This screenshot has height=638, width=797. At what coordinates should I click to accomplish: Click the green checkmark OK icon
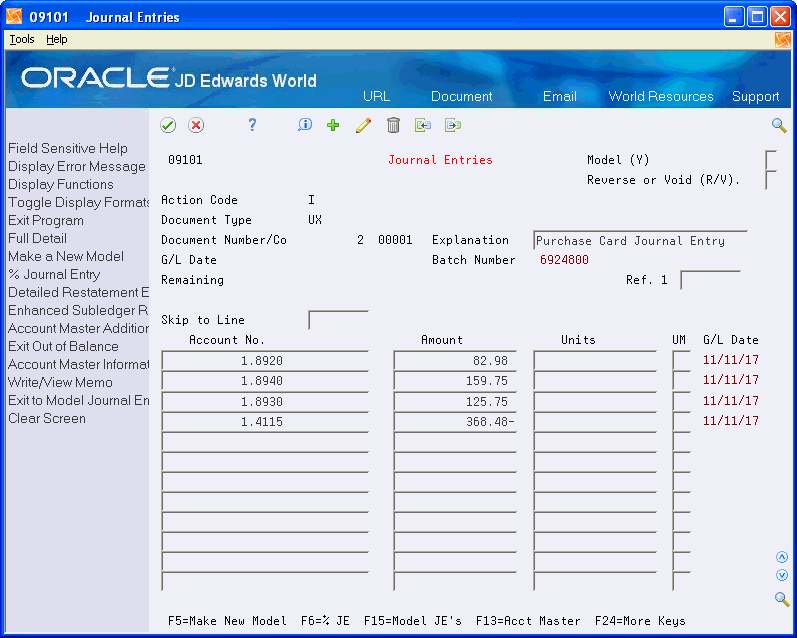point(168,125)
